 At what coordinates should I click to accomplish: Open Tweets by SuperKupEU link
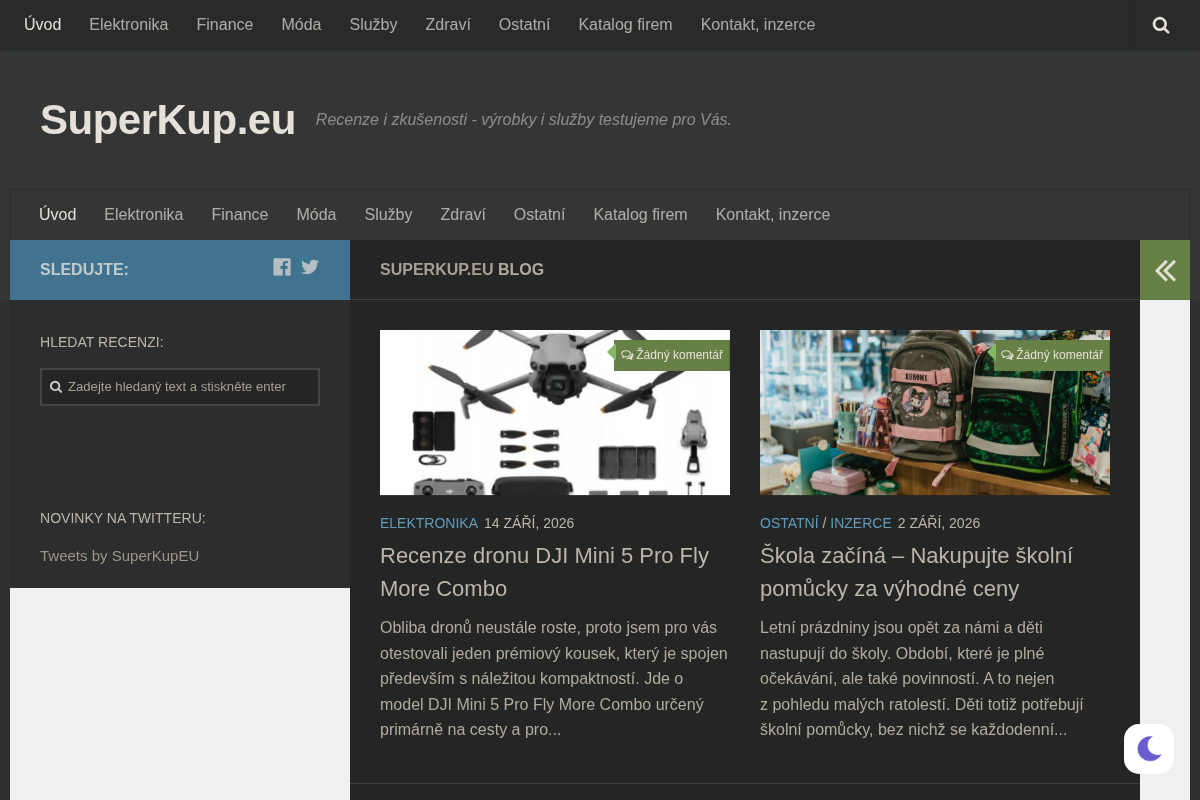(x=120, y=556)
